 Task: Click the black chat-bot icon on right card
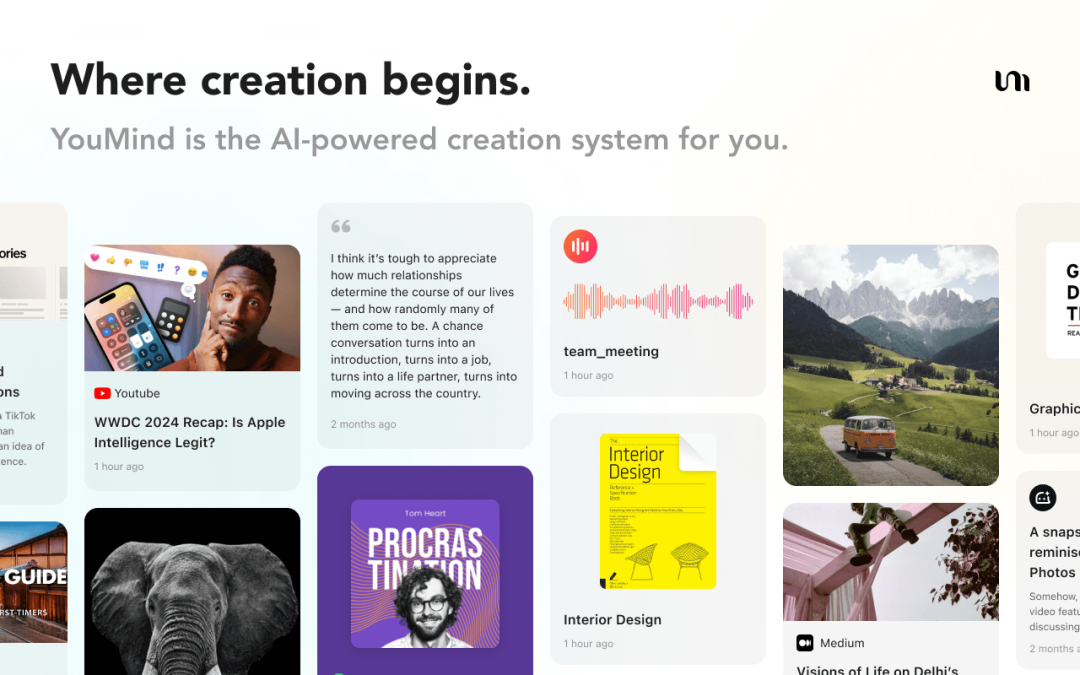1042,497
